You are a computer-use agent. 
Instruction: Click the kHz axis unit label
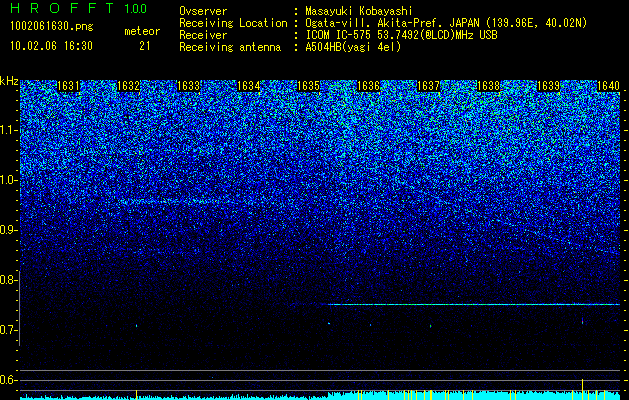click(9, 81)
